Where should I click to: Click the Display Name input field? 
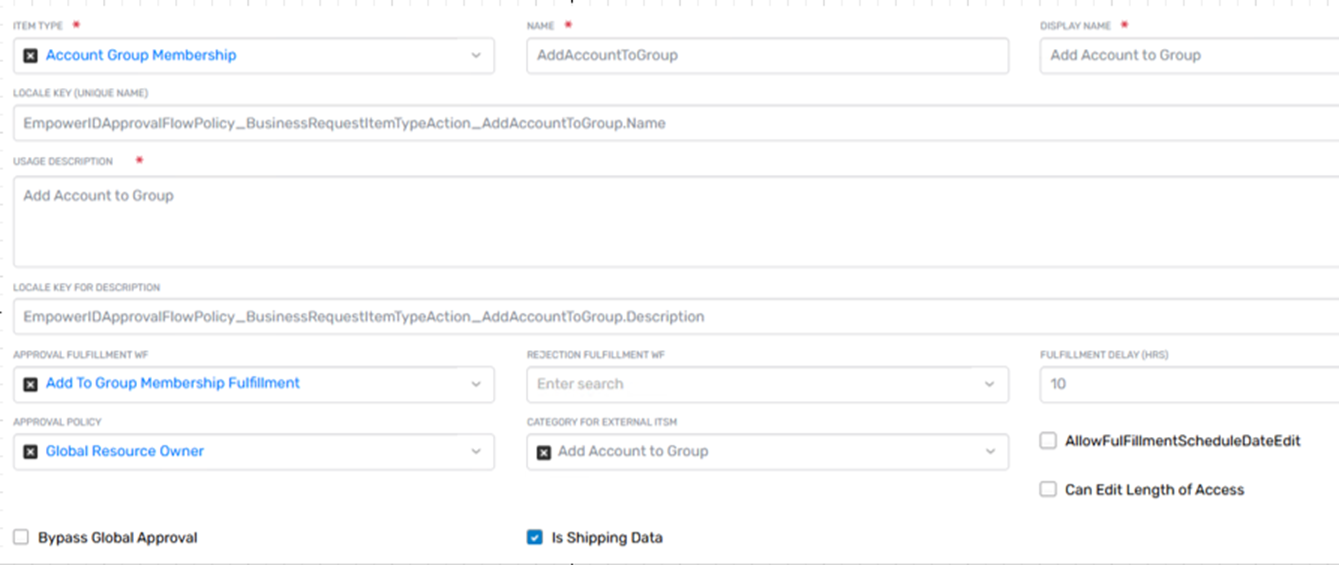(x=1190, y=56)
